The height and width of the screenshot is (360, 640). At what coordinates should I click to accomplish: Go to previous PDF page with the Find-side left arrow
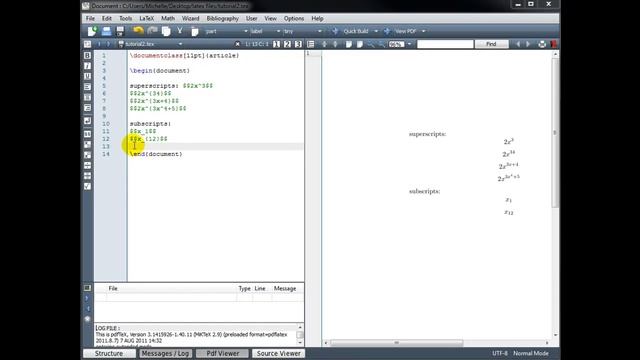click(x=518, y=44)
